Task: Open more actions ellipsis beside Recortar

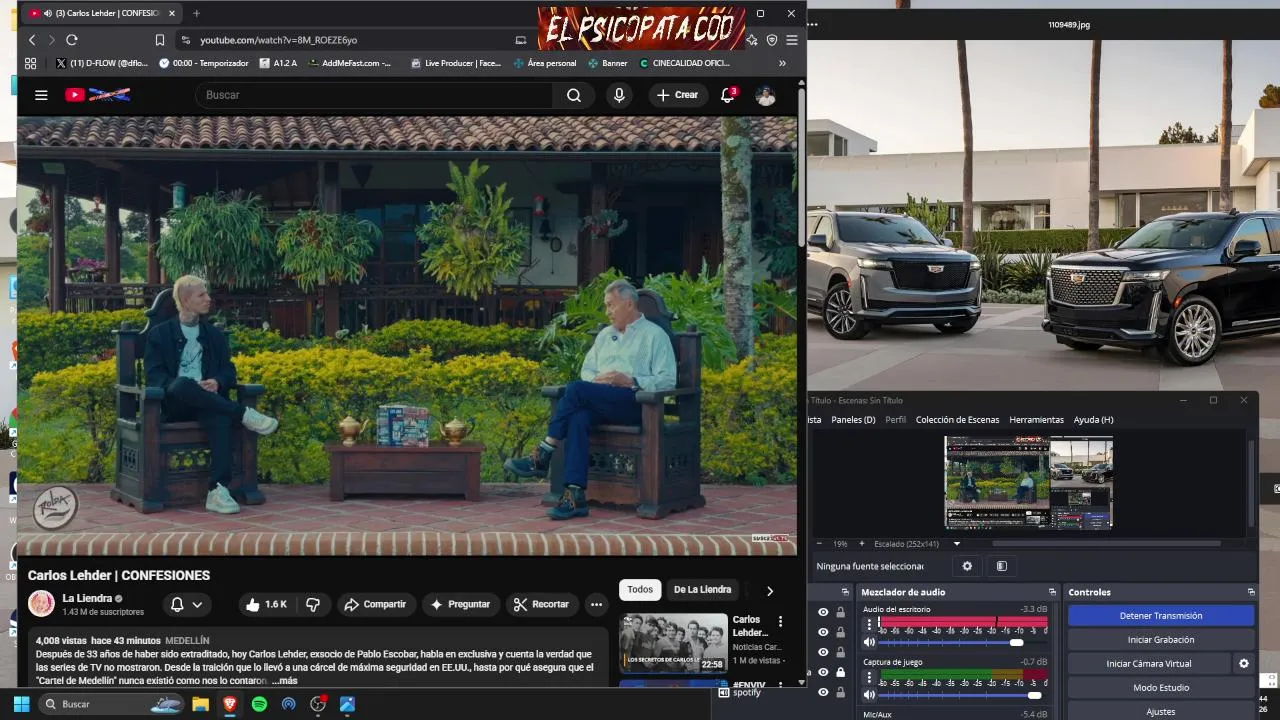Action: click(x=596, y=604)
